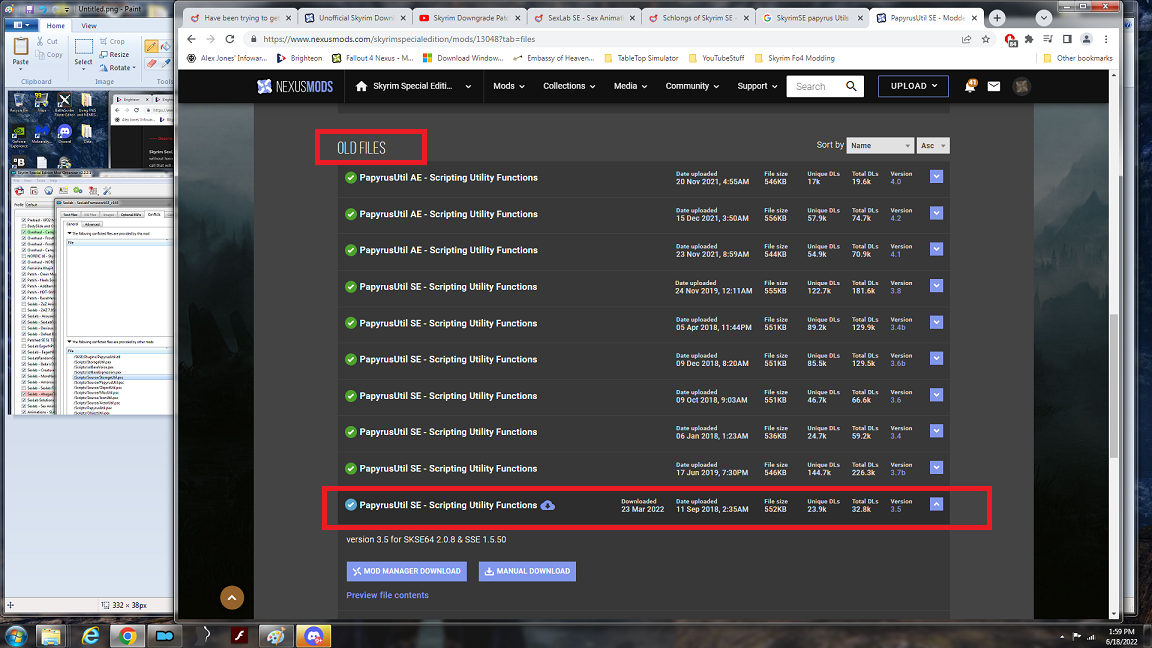This screenshot has width=1152, height=648.
Task: Open the Chrome extensions puzzle icon
Action: tap(1029, 39)
